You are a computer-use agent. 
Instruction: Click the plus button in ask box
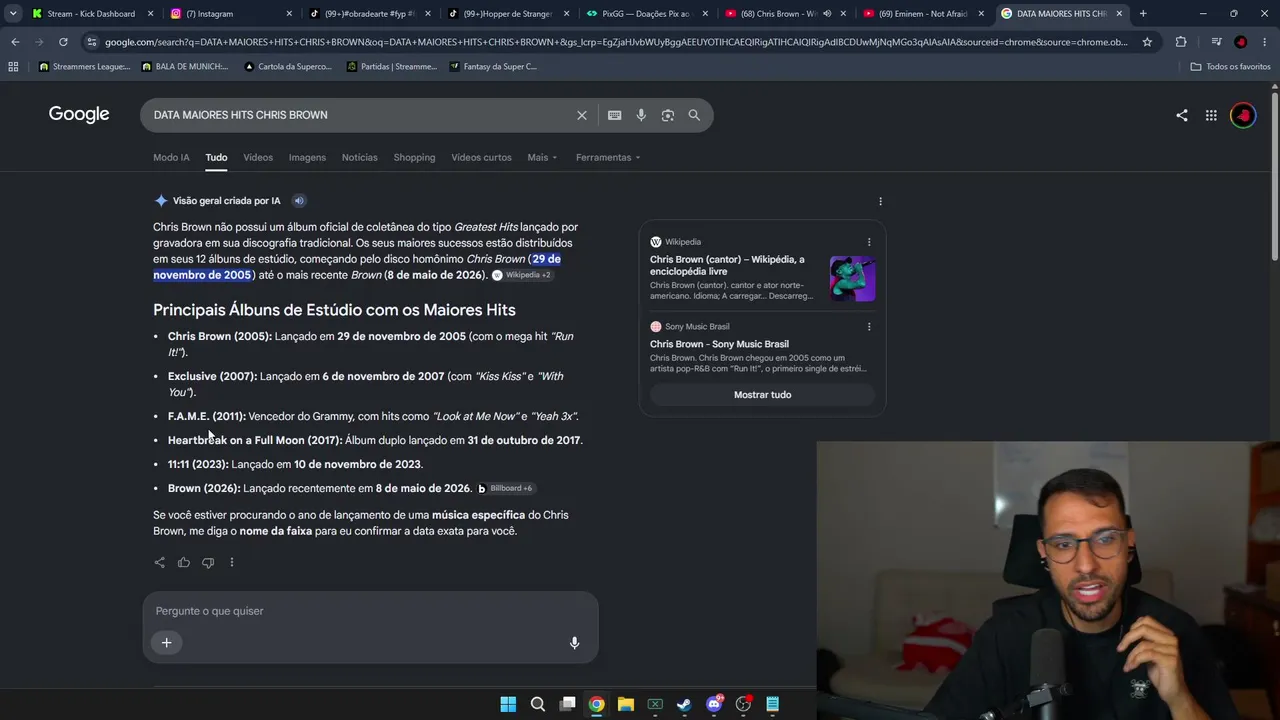point(167,642)
